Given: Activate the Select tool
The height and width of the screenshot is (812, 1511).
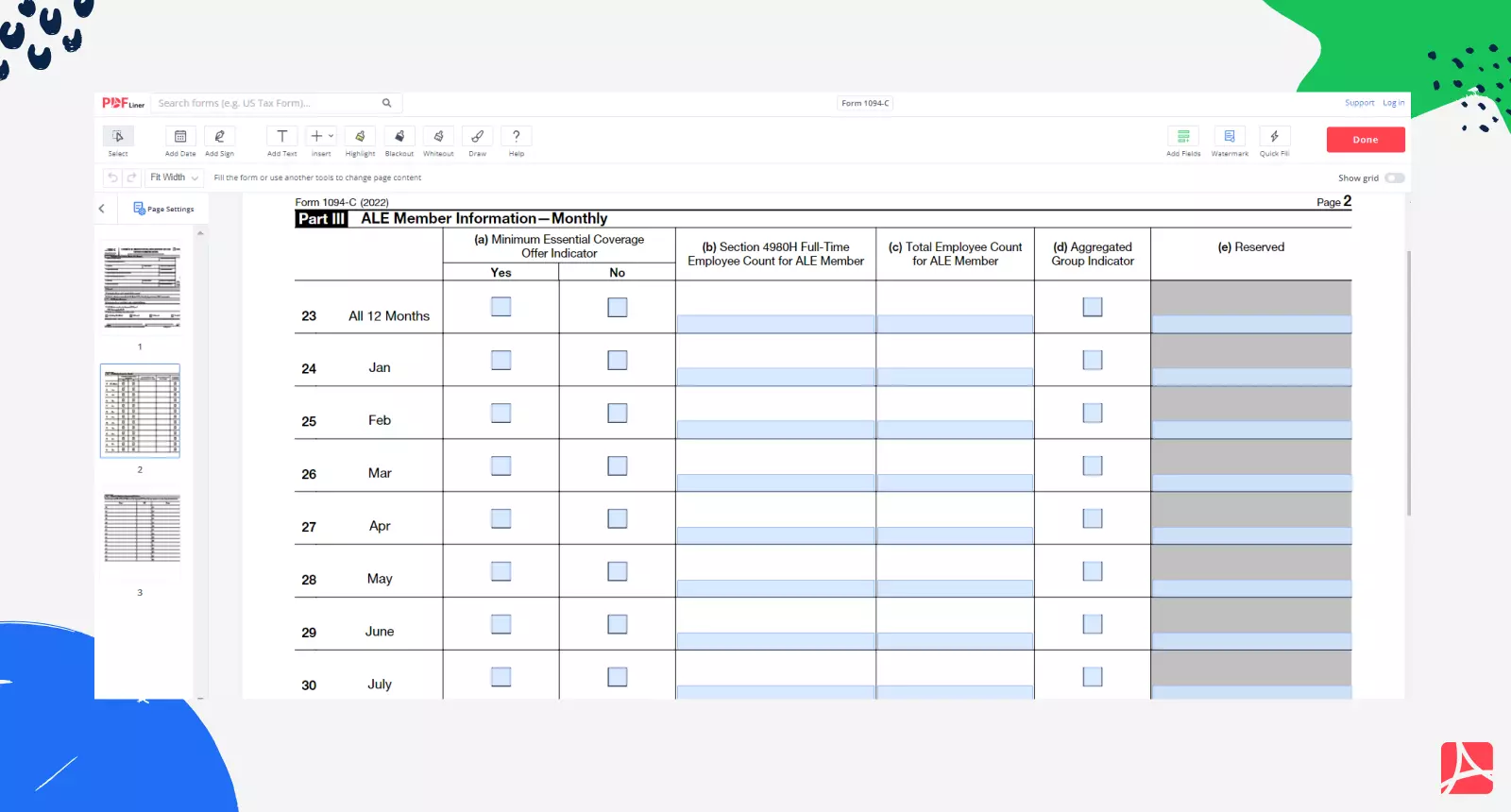Looking at the screenshot, I should point(118,141).
